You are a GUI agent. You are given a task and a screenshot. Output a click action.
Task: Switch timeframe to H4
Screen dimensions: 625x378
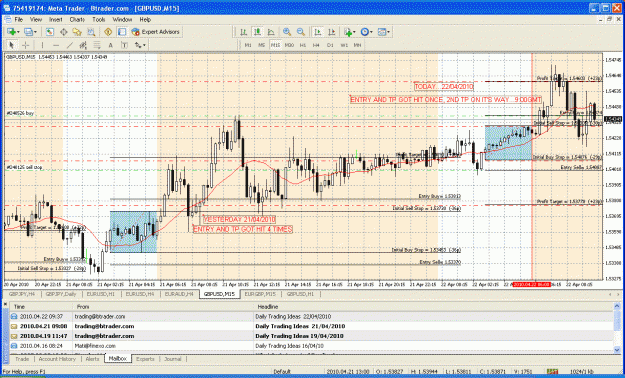point(316,45)
